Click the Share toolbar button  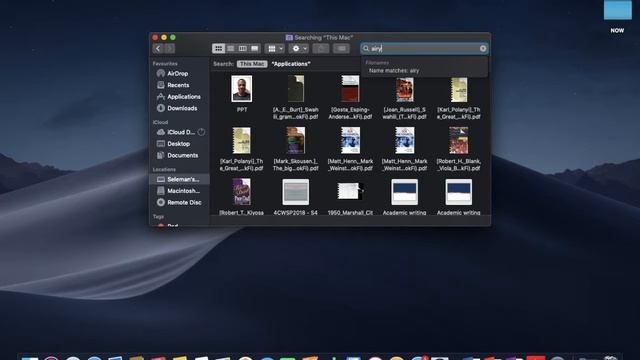pos(321,49)
